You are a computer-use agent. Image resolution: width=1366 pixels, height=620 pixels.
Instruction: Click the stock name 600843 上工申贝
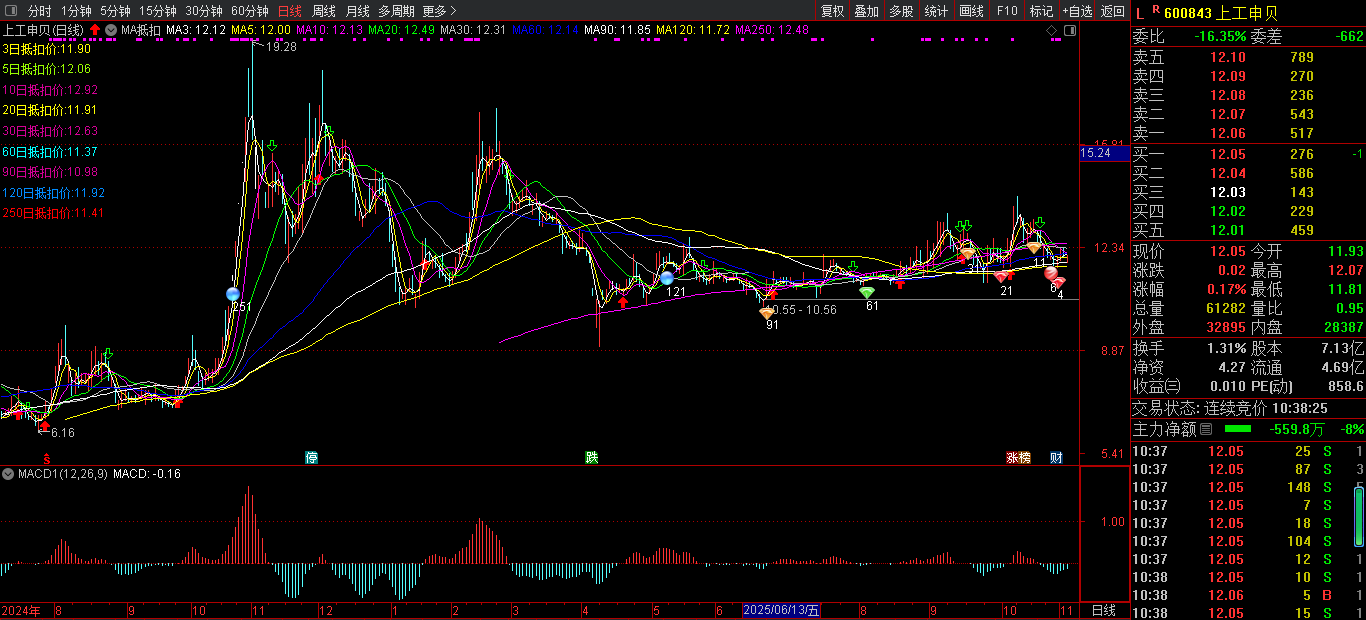click(1219, 12)
